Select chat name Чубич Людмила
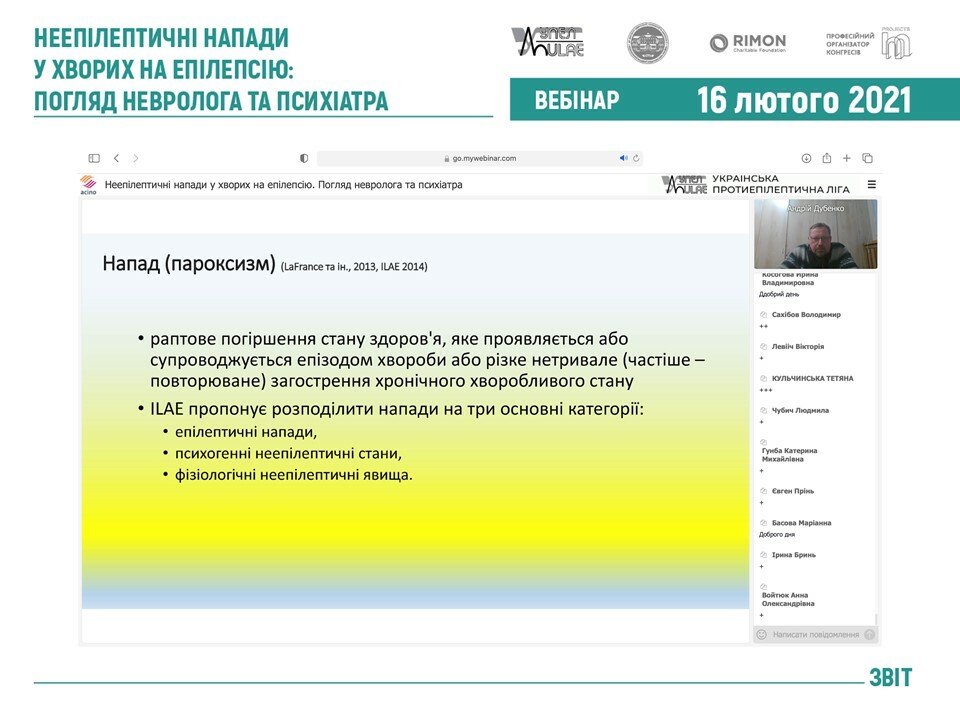 click(x=800, y=410)
